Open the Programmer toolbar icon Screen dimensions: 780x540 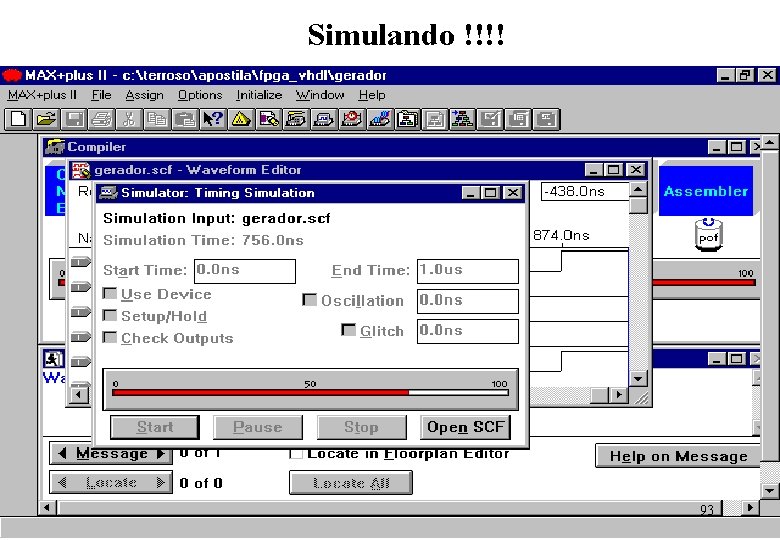tap(380, 119)
